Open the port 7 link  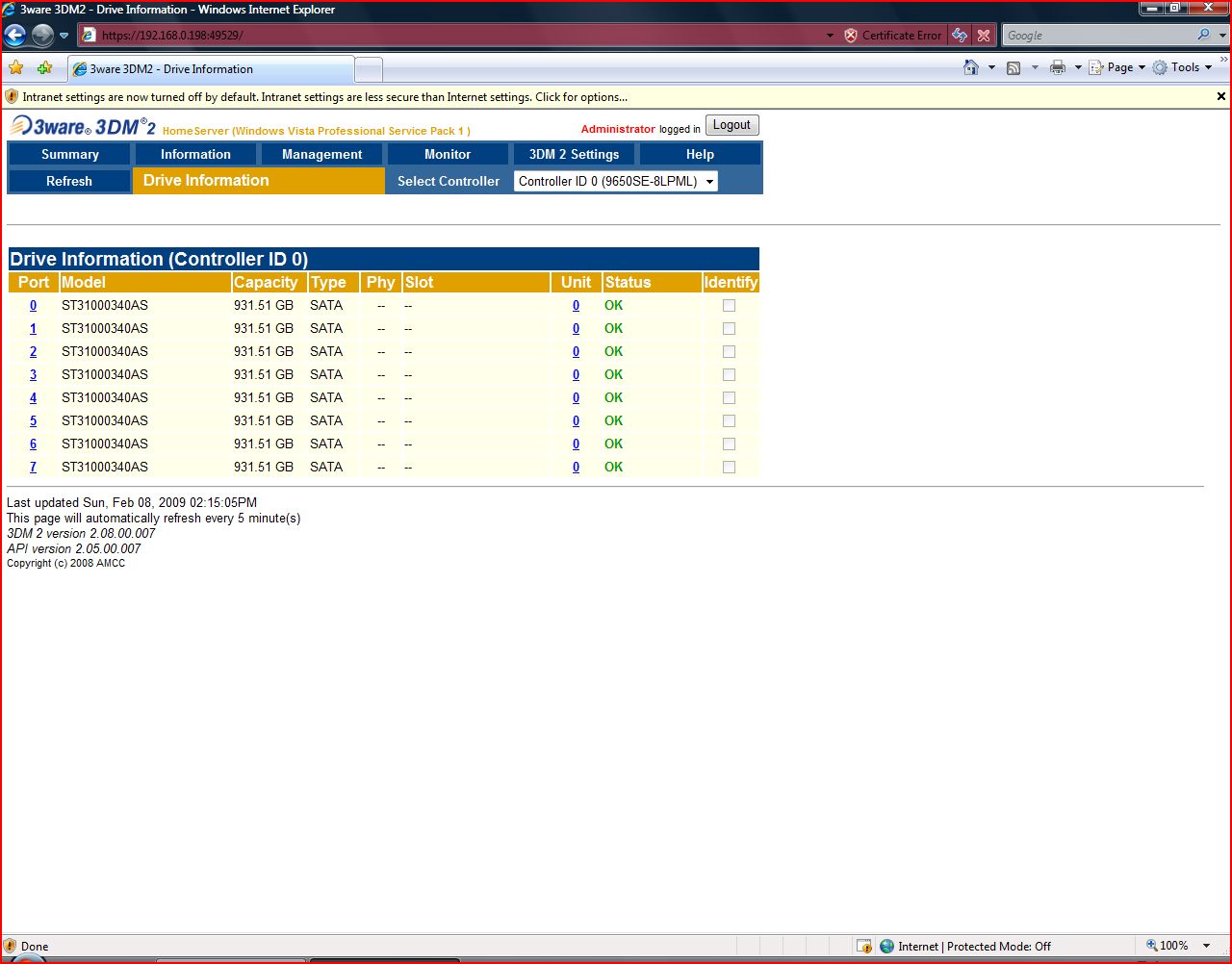pos(33,467)
